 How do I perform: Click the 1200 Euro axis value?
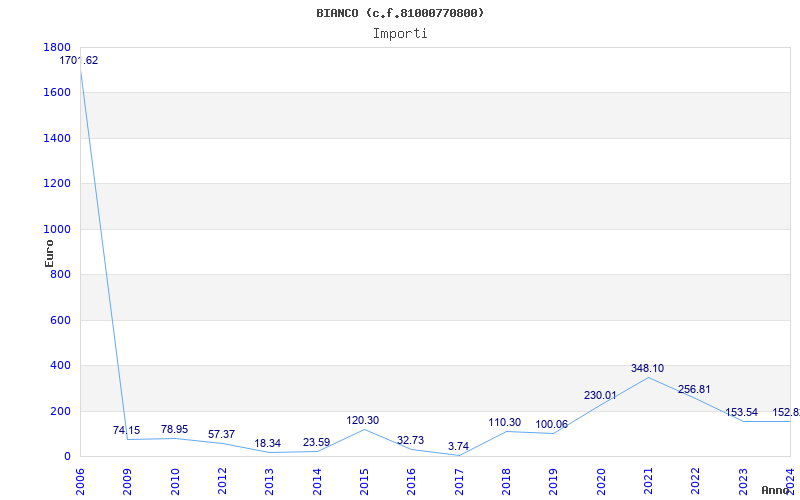[x=57, y=184]
